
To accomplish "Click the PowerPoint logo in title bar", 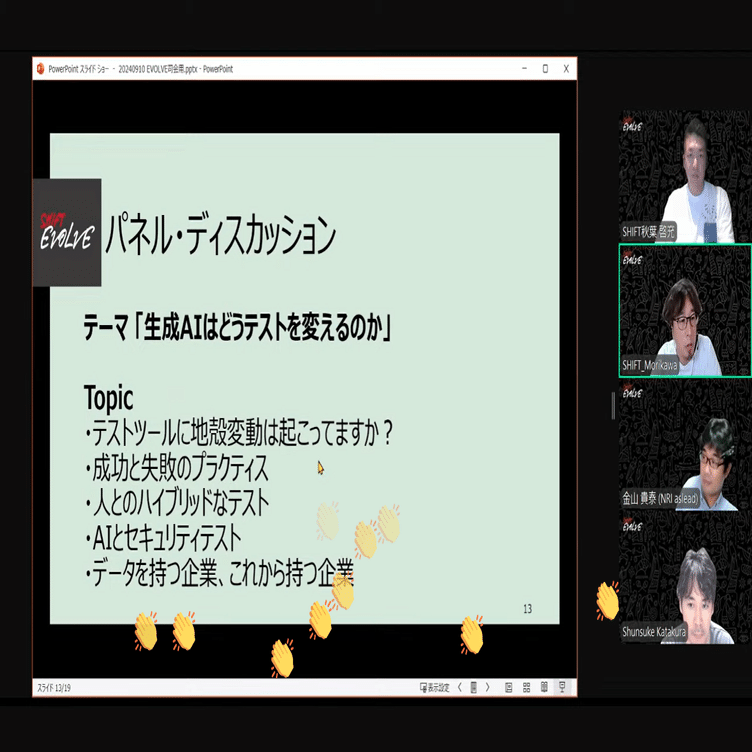I will coord(40,69).
